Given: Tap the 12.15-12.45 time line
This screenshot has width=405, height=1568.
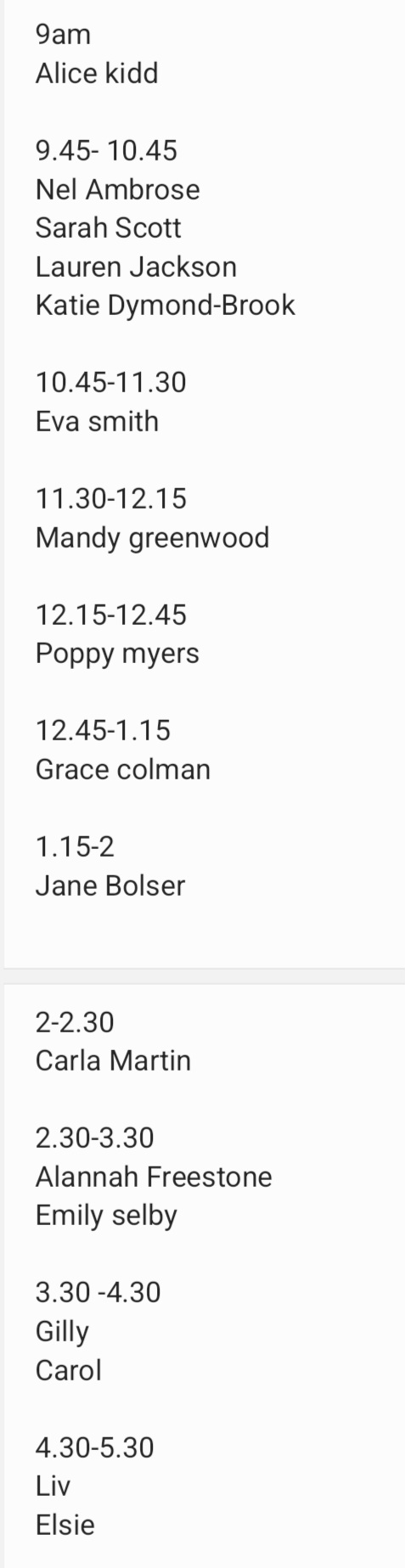Looking at the screenshot, I should pos(110,615).
